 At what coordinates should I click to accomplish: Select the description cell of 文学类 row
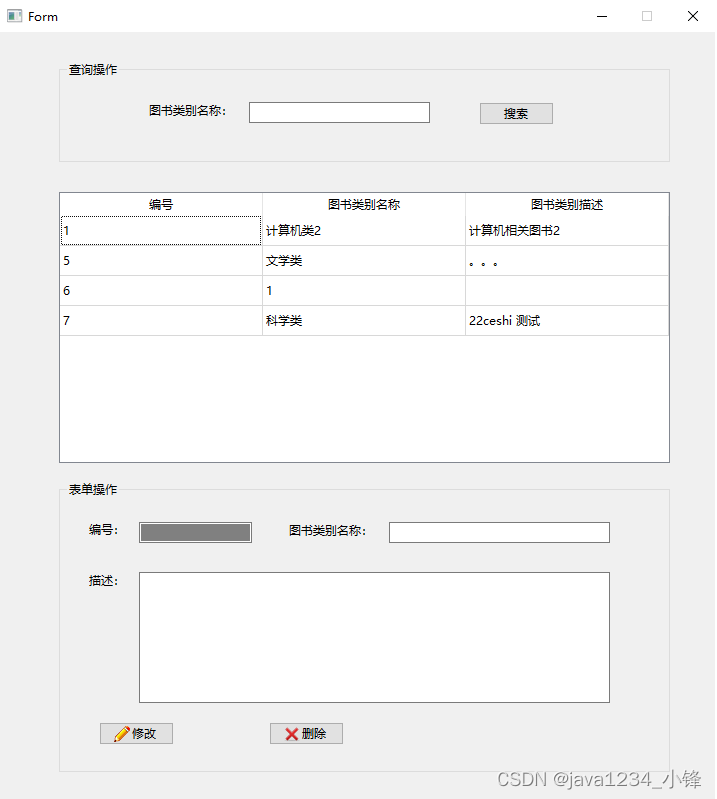pyautogui.click(x=568, y=261)
